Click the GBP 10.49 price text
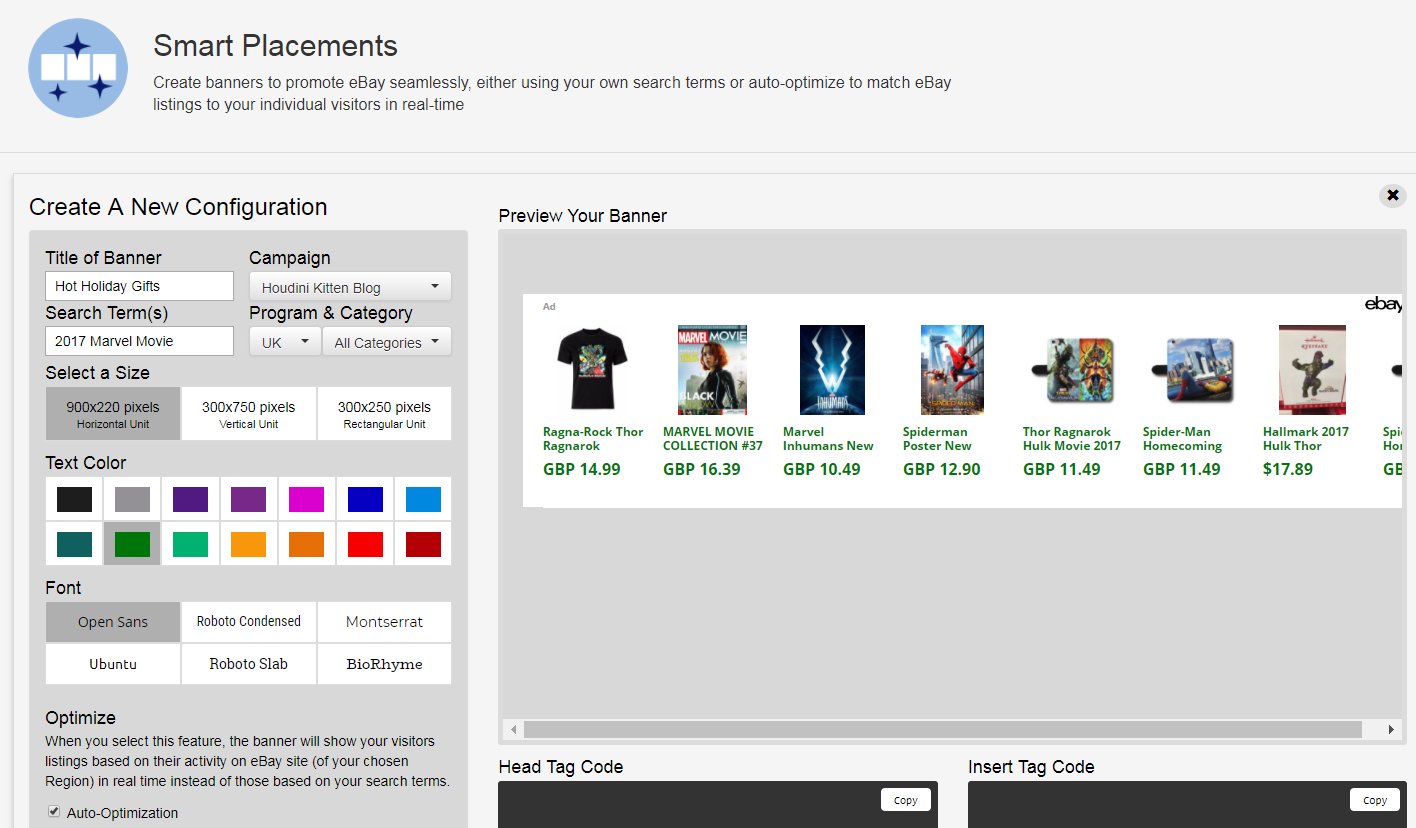This screenshot has width=1416, height=828. click(822, 469)
